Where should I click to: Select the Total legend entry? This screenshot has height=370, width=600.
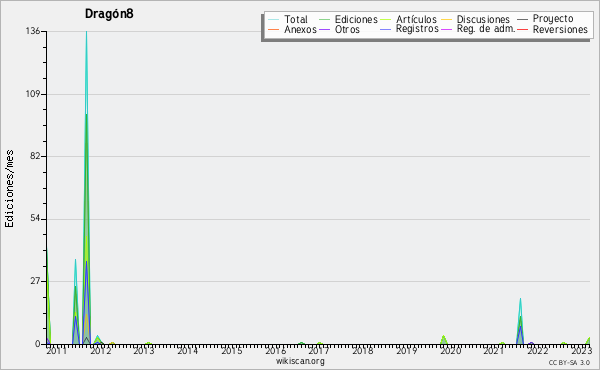(x=288, y=19)
